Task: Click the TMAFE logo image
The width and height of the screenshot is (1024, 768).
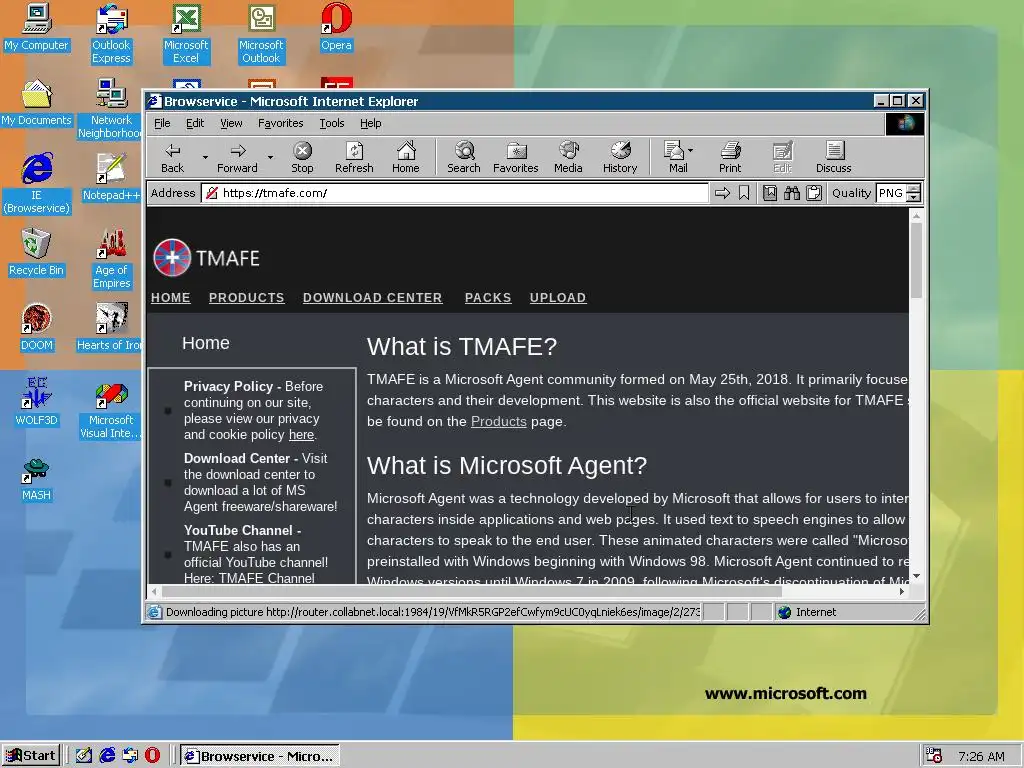Action: coord(206,258)
